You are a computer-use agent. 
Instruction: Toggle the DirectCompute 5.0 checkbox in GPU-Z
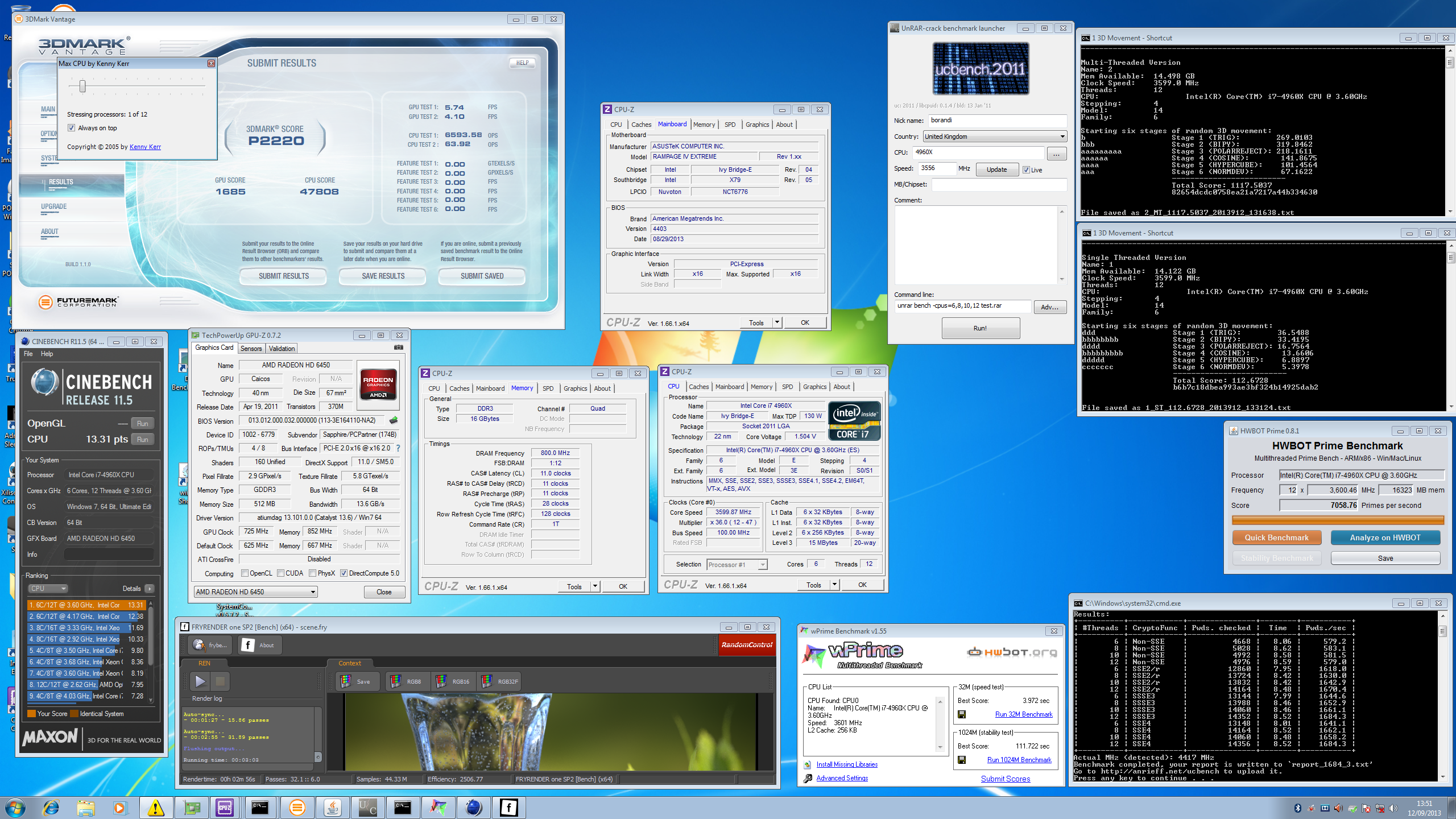pos(344,573)
